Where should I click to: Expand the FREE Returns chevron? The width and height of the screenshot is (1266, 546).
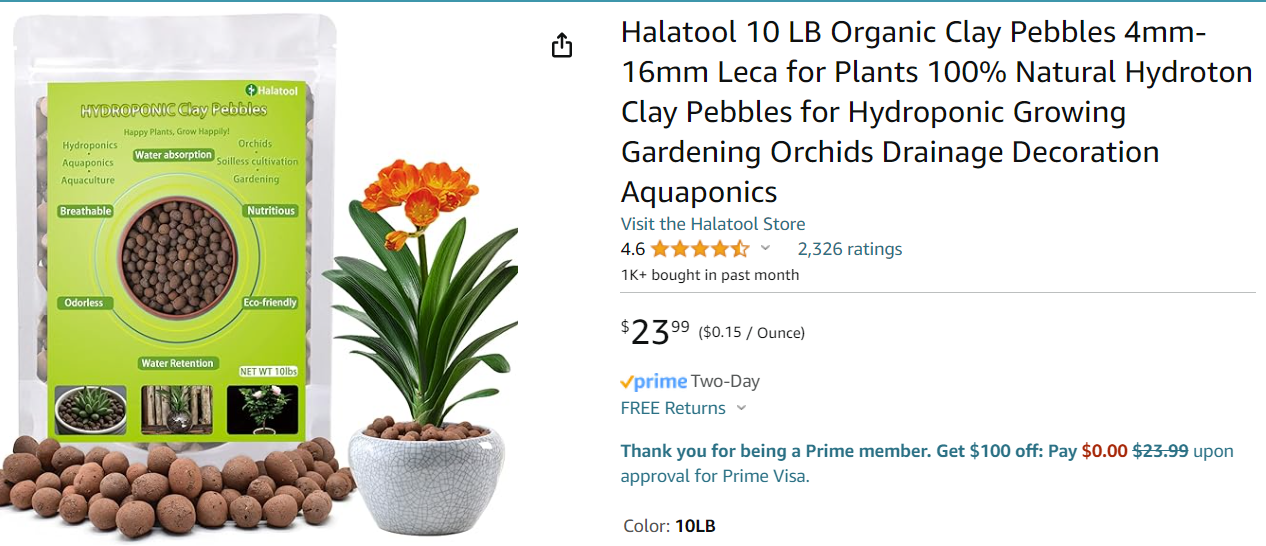(x=742, y=408)
